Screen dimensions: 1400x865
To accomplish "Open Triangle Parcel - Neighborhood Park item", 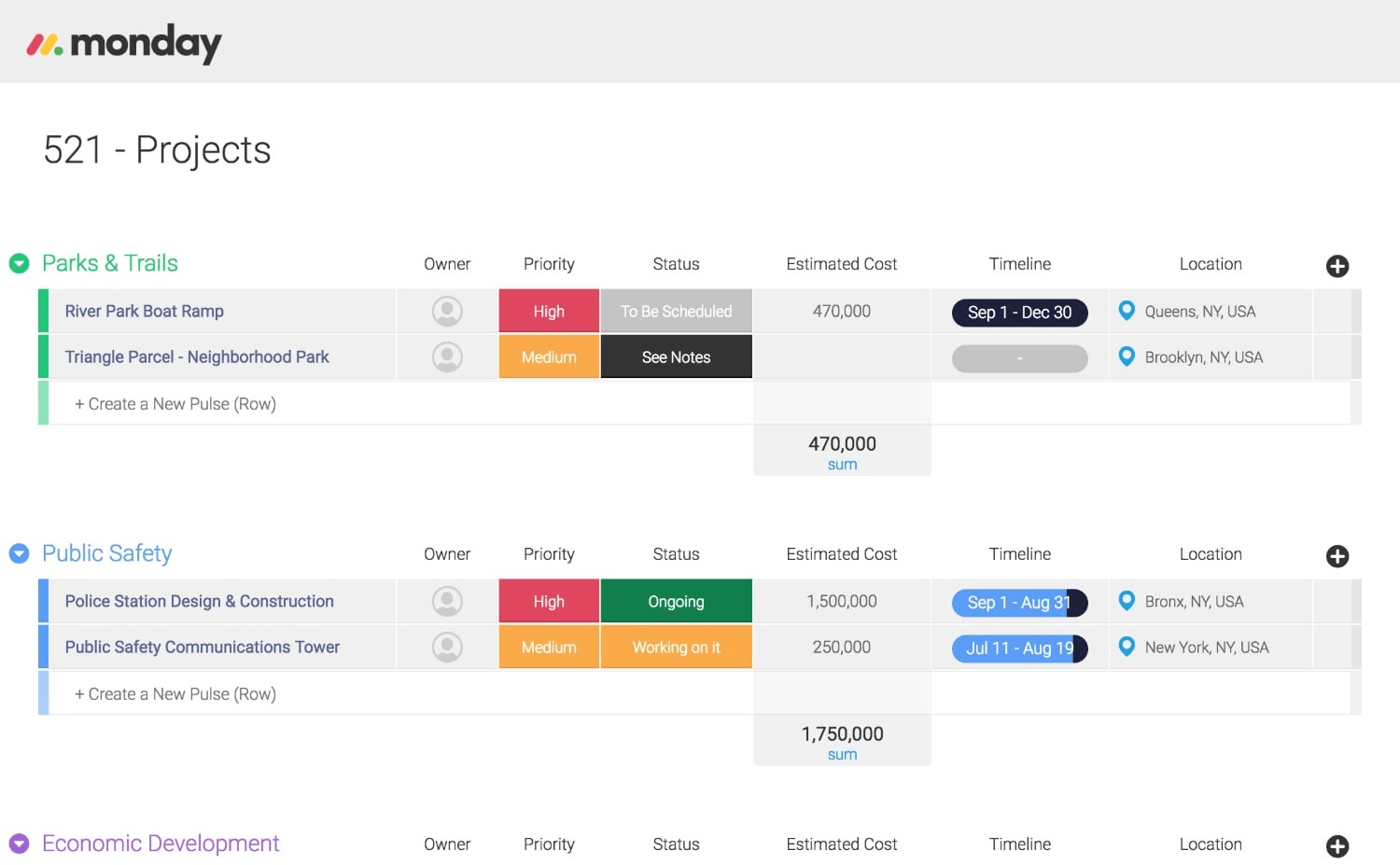I will [197, 357].
